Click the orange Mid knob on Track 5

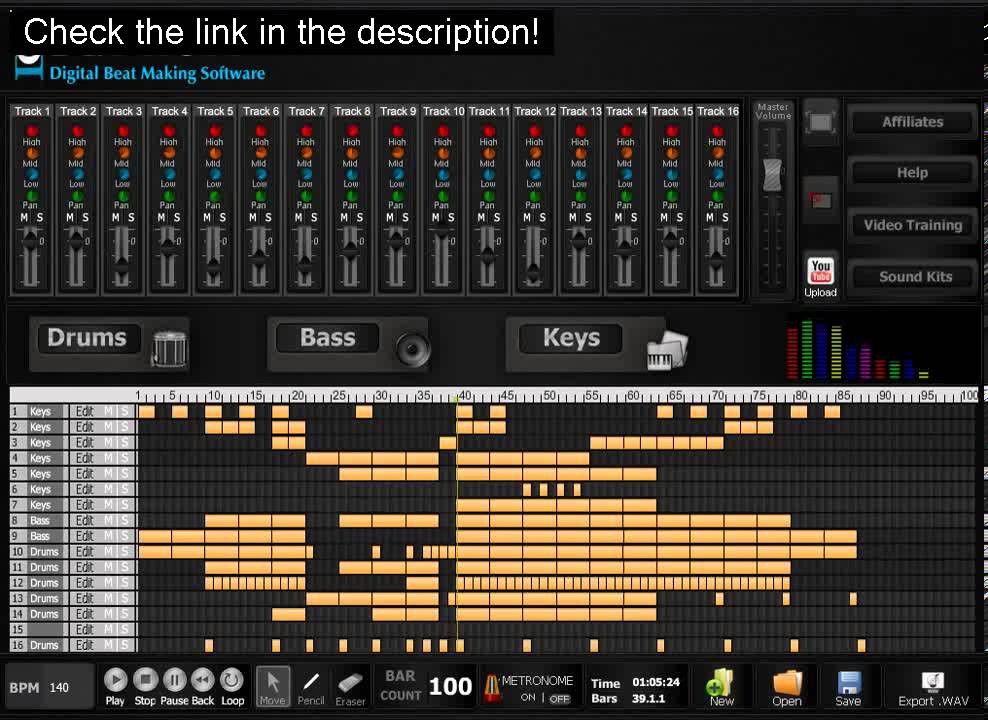point(214,153)
